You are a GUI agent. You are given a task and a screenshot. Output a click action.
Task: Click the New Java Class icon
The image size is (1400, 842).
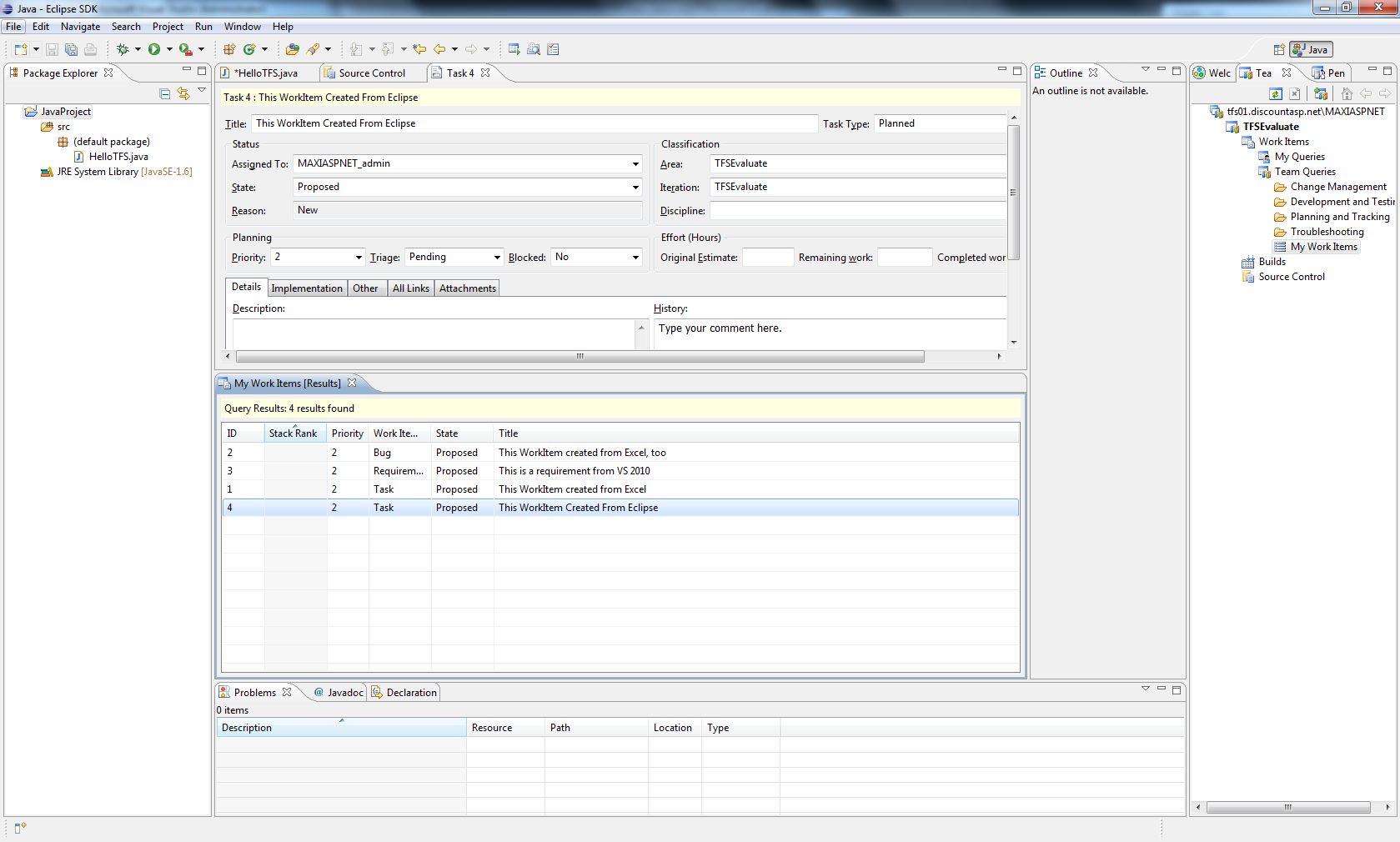tap(249, 49)
